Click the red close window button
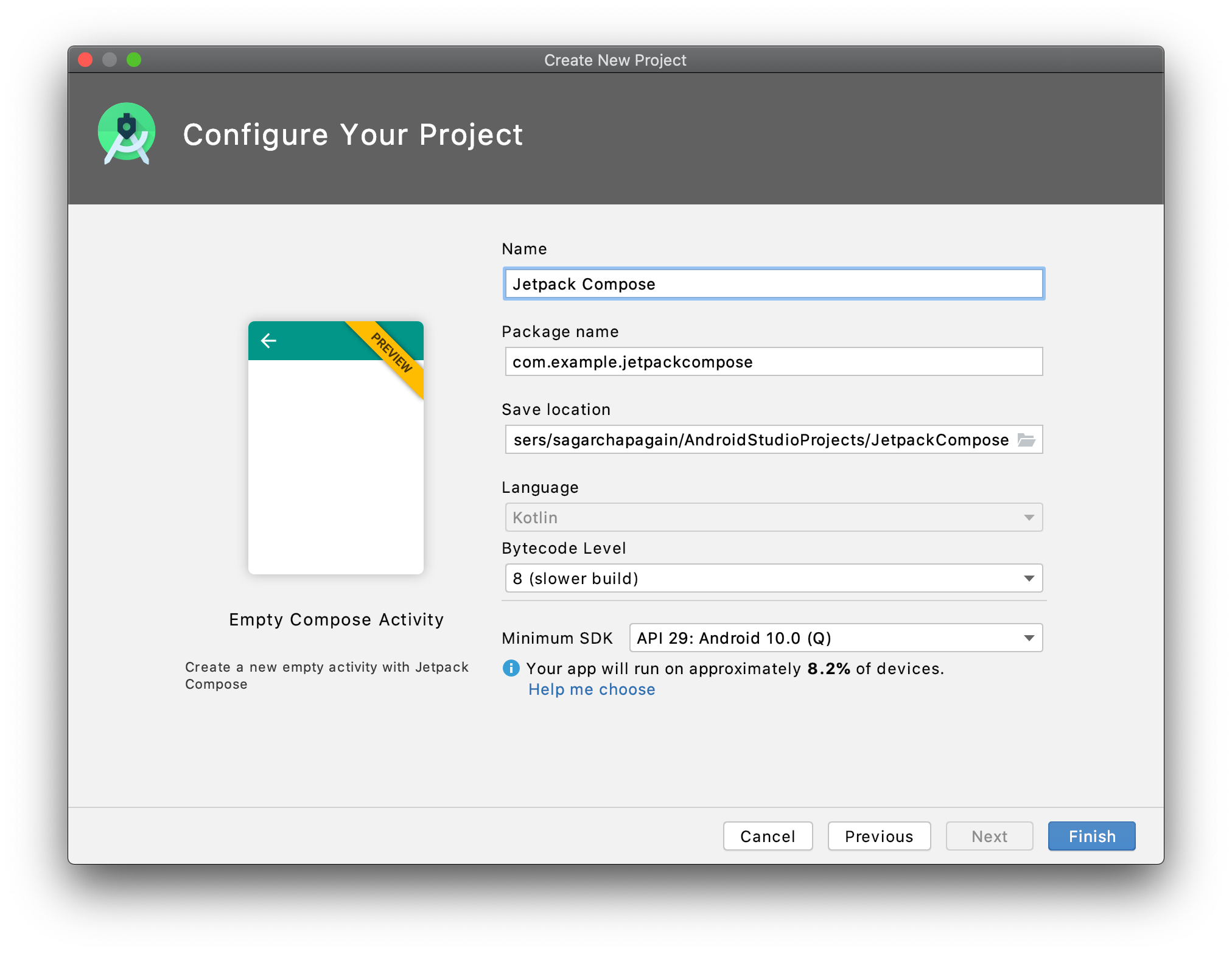Viewport: 1232px width, 954px height. pos(85,60)
